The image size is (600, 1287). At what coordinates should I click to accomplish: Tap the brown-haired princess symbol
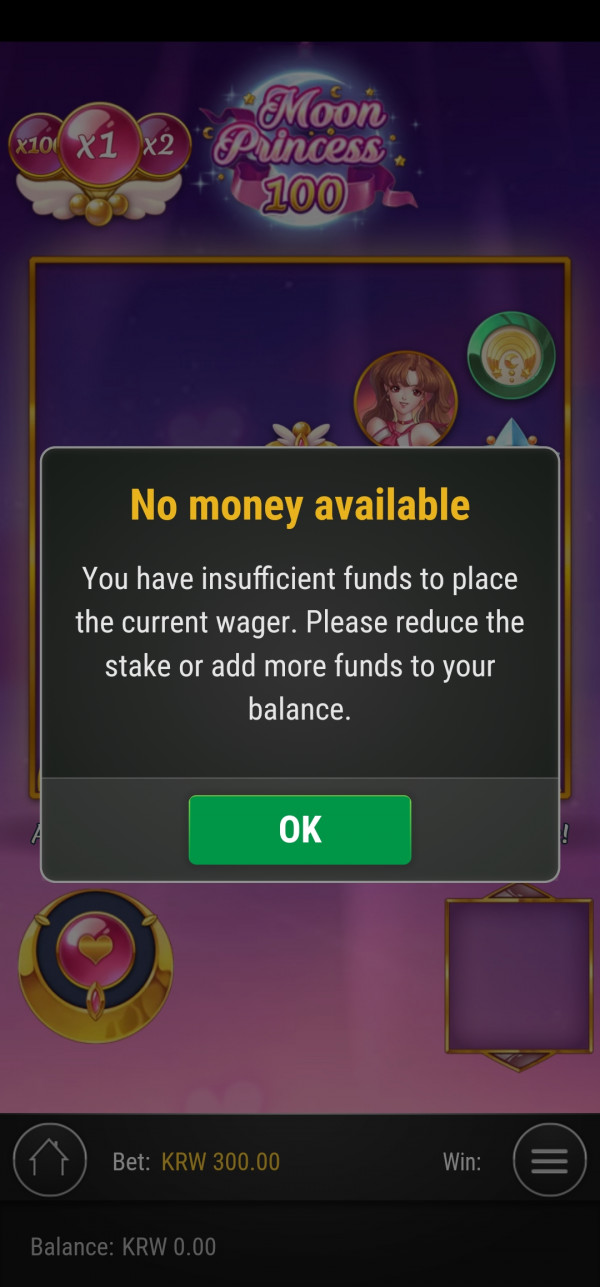click(405, 398)
